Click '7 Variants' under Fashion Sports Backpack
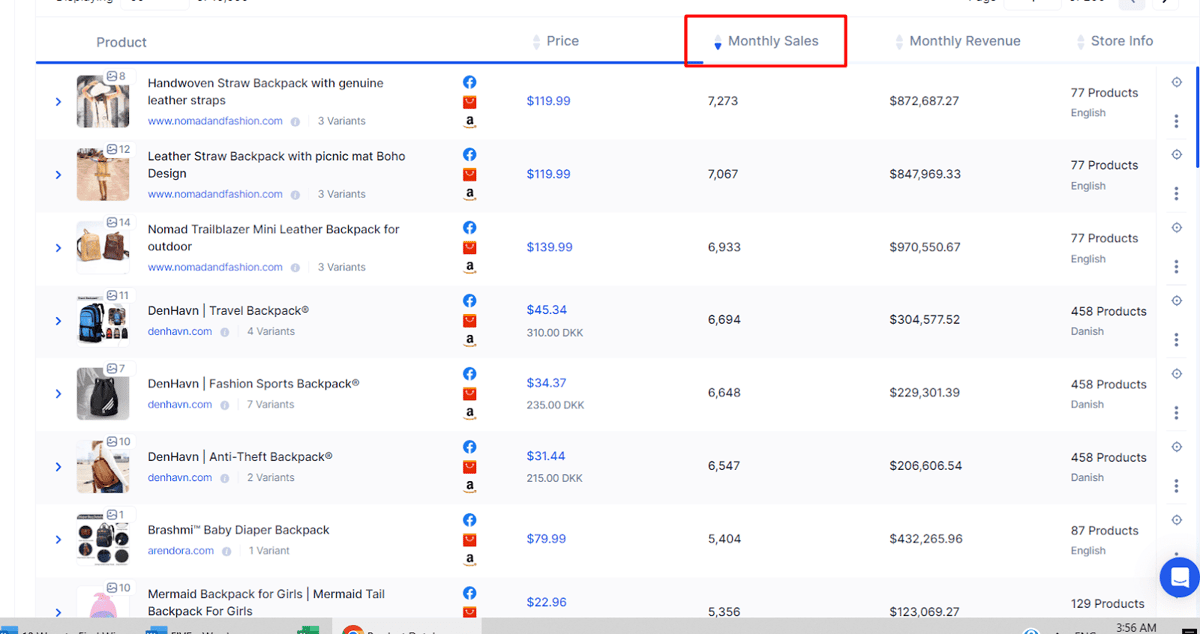Image resolution: width=1200 pixels, height=634 pixels. coord(271,404)
